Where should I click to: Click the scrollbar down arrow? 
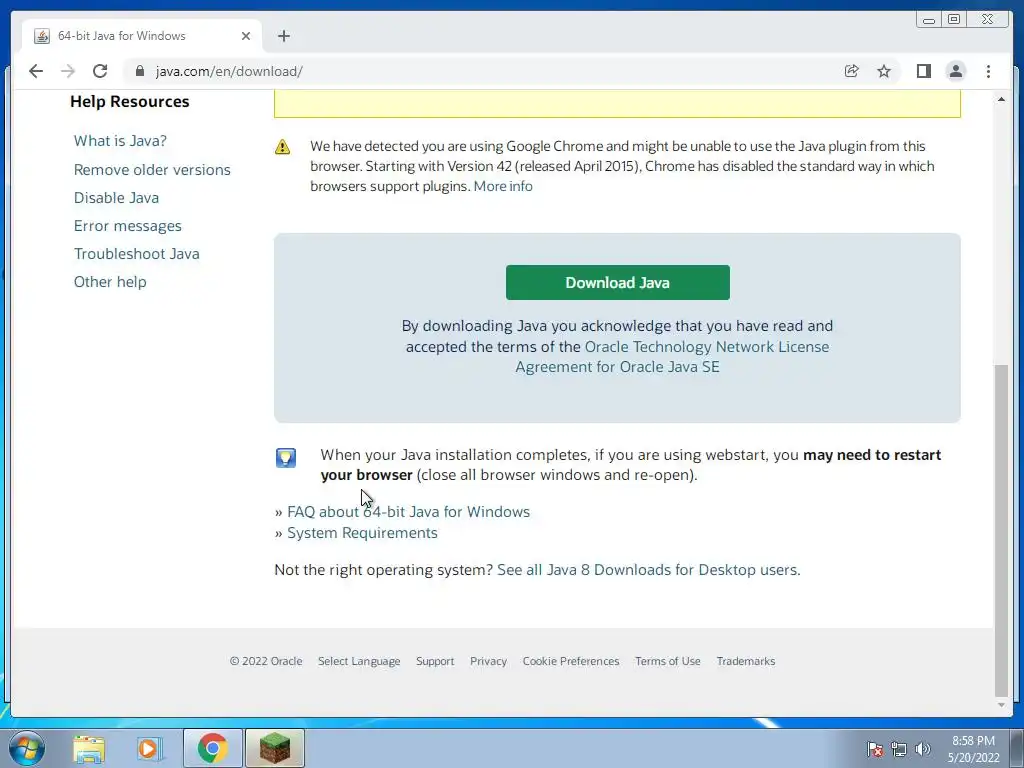pos(1001,705)
